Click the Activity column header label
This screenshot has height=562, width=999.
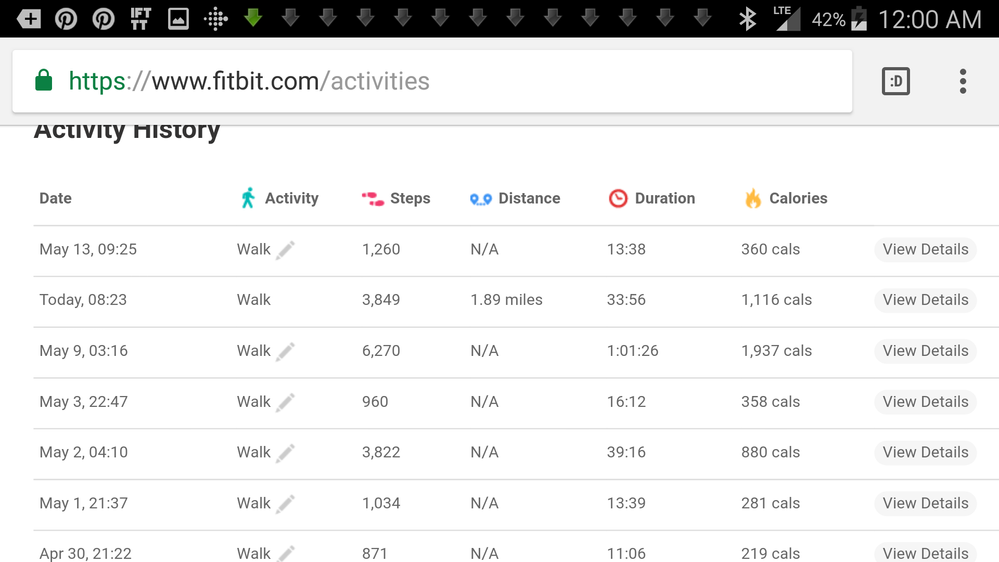[x=292, y=198]
